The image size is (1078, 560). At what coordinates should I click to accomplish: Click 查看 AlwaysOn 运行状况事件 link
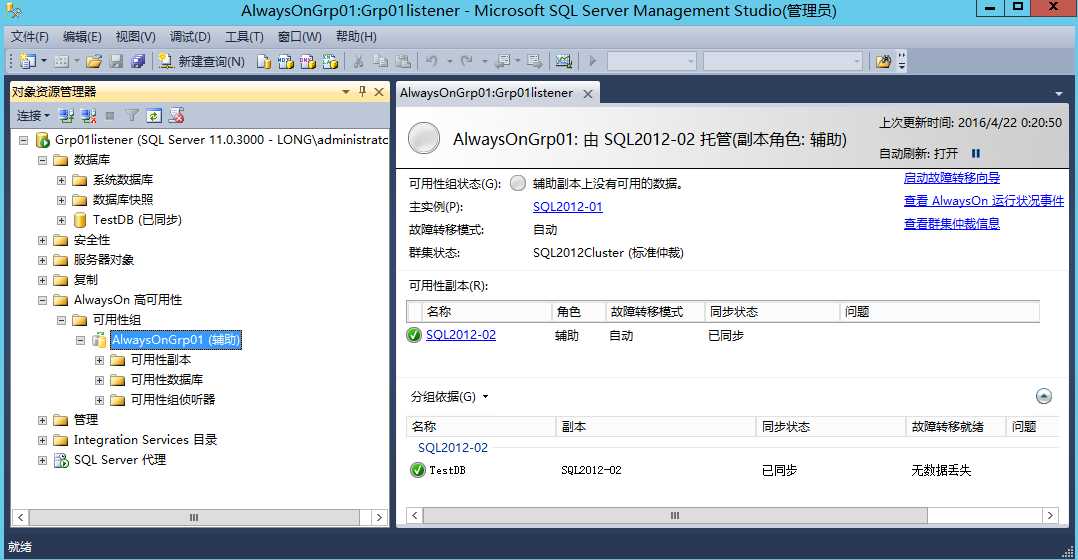click(984, 201)
